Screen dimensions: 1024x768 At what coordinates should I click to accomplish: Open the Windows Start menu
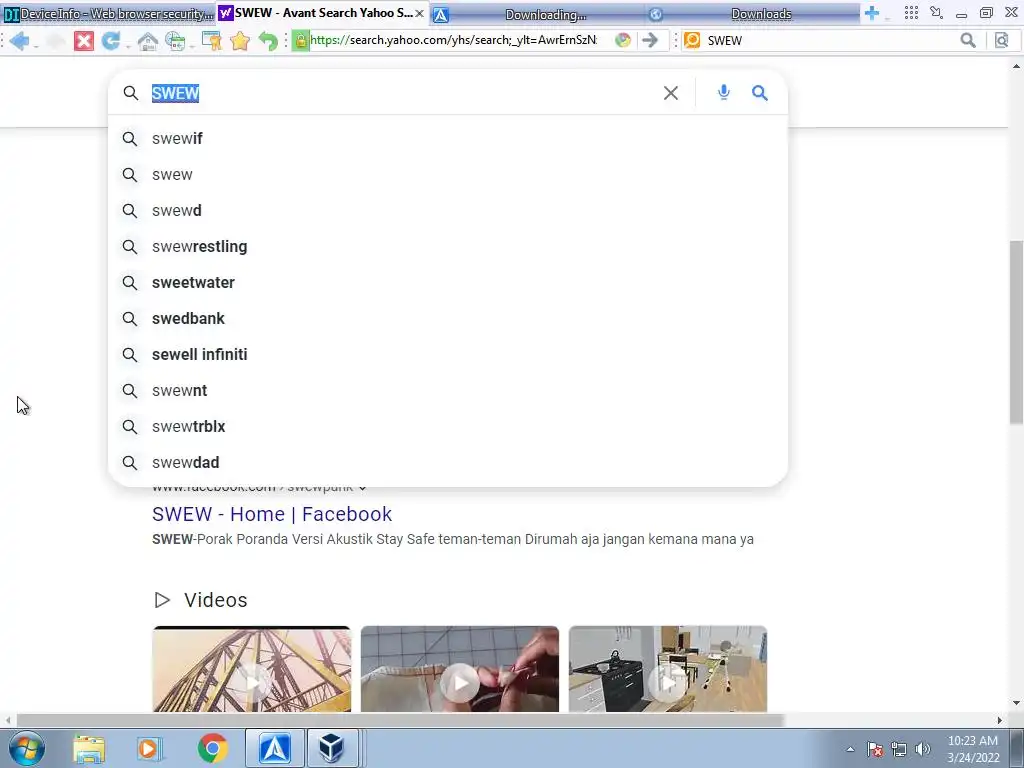click(27, 748)
